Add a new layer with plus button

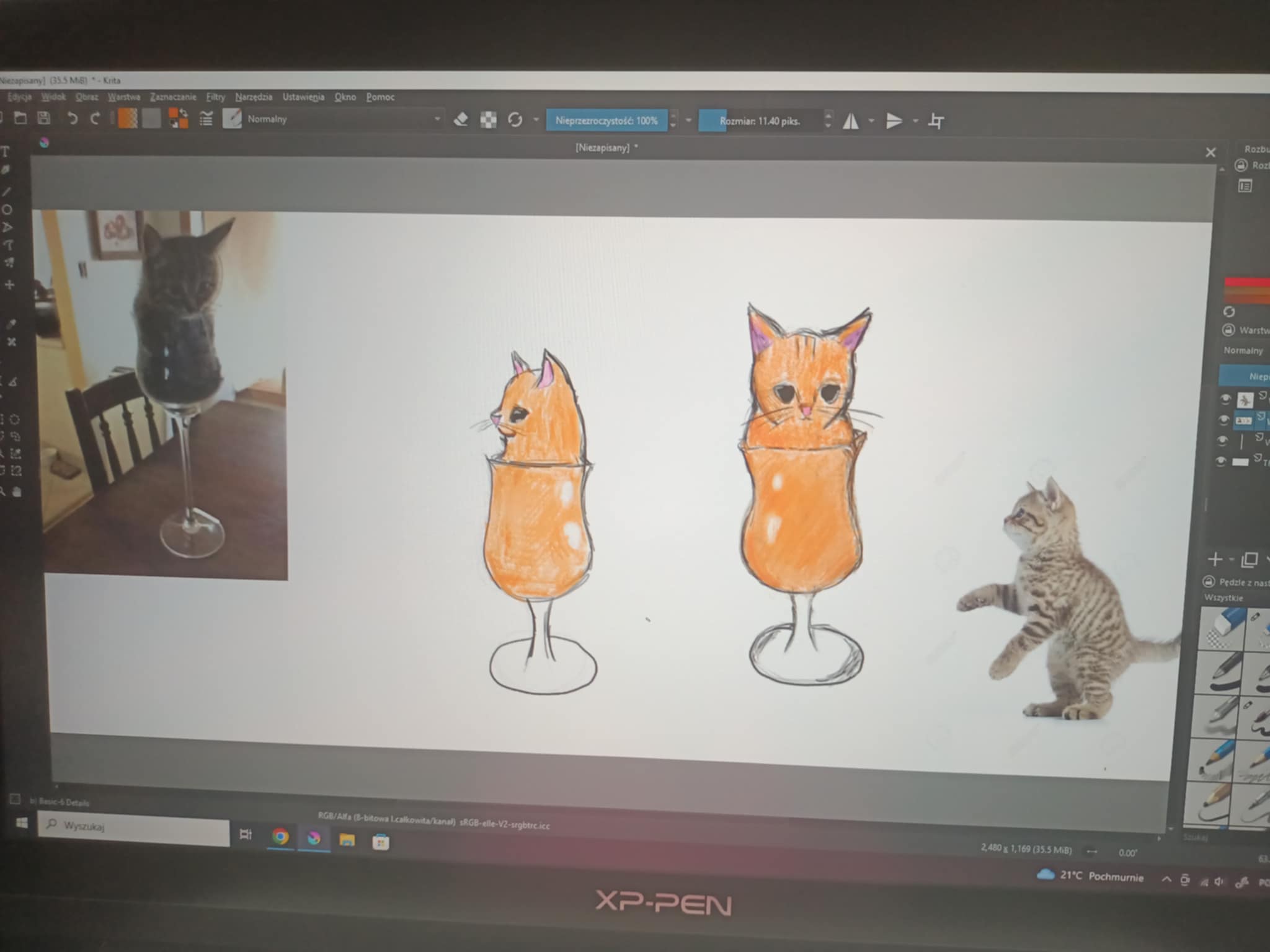[1215, 560]
